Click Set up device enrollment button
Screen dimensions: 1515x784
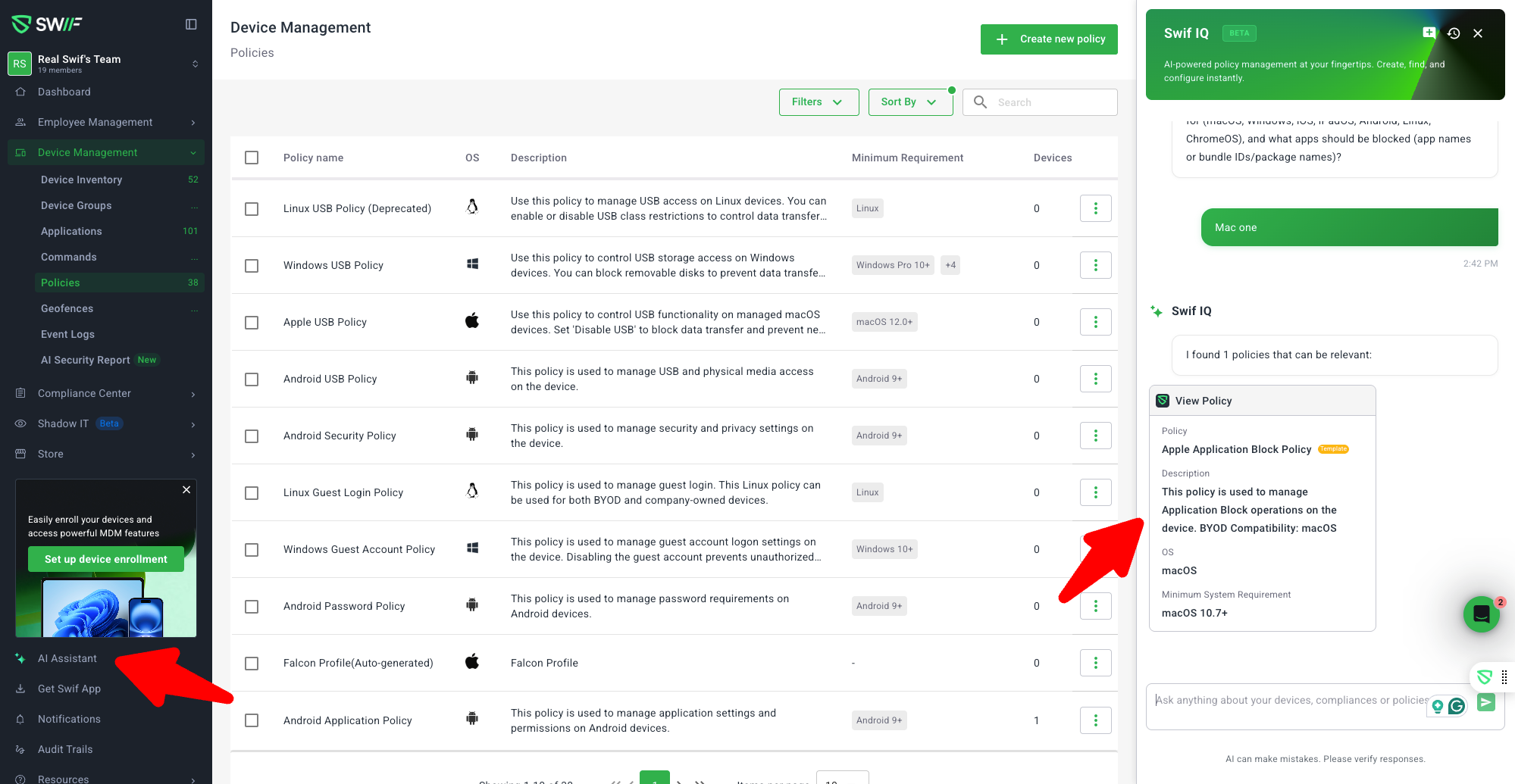tap(106, 559)
